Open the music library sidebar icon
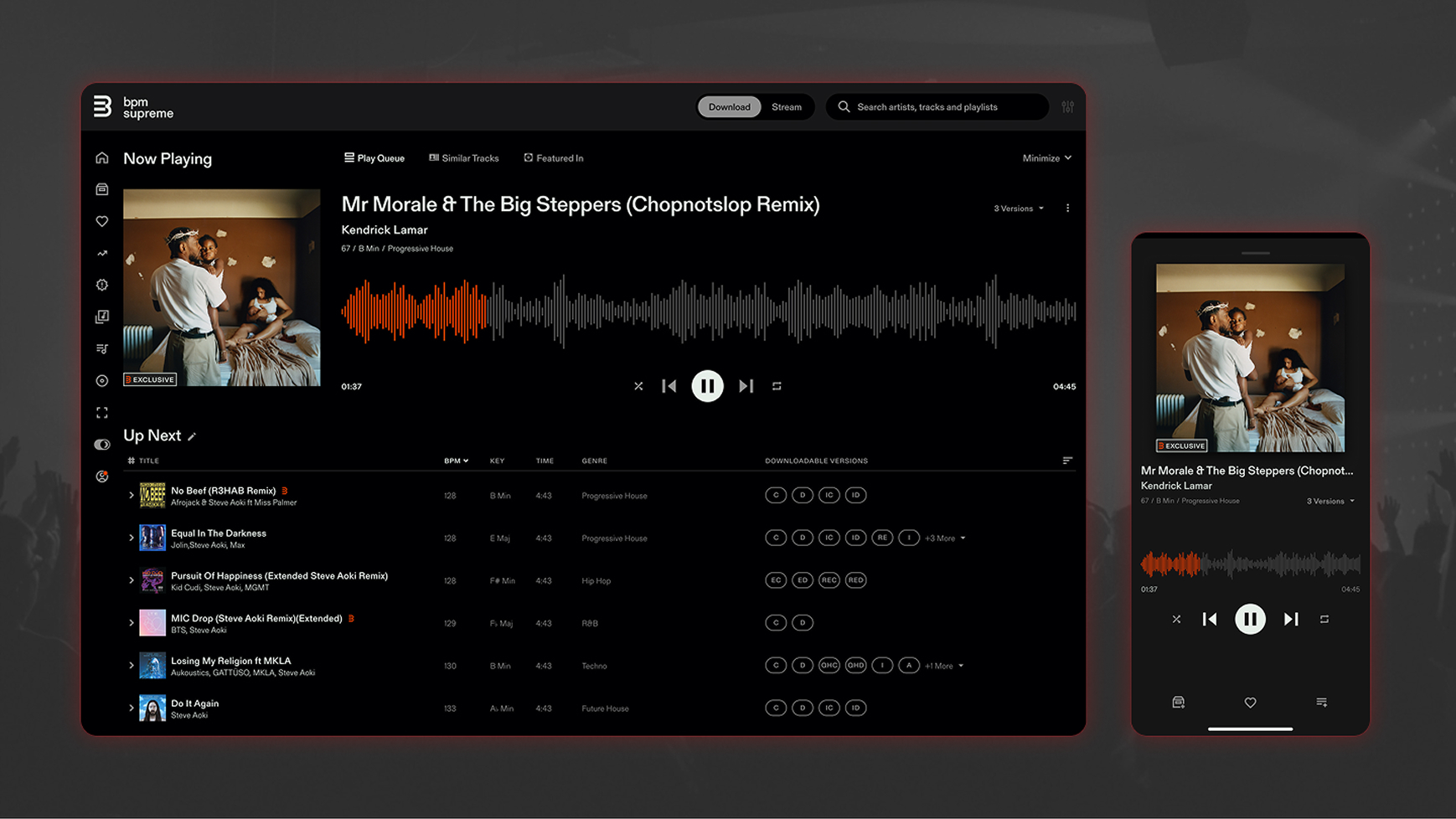This screenshot has width=1456, height=819. 102,317
